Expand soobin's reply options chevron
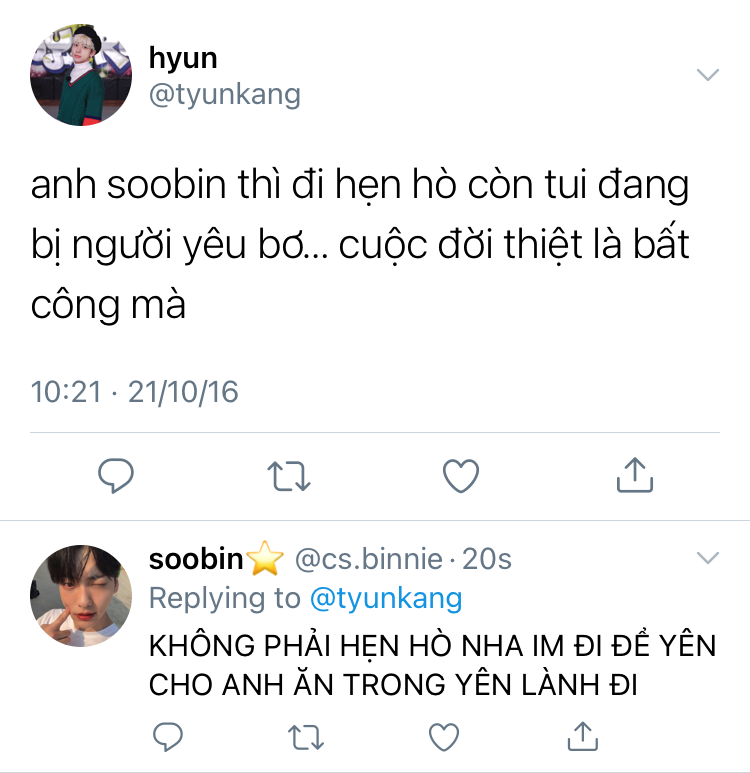 [708, 558]
